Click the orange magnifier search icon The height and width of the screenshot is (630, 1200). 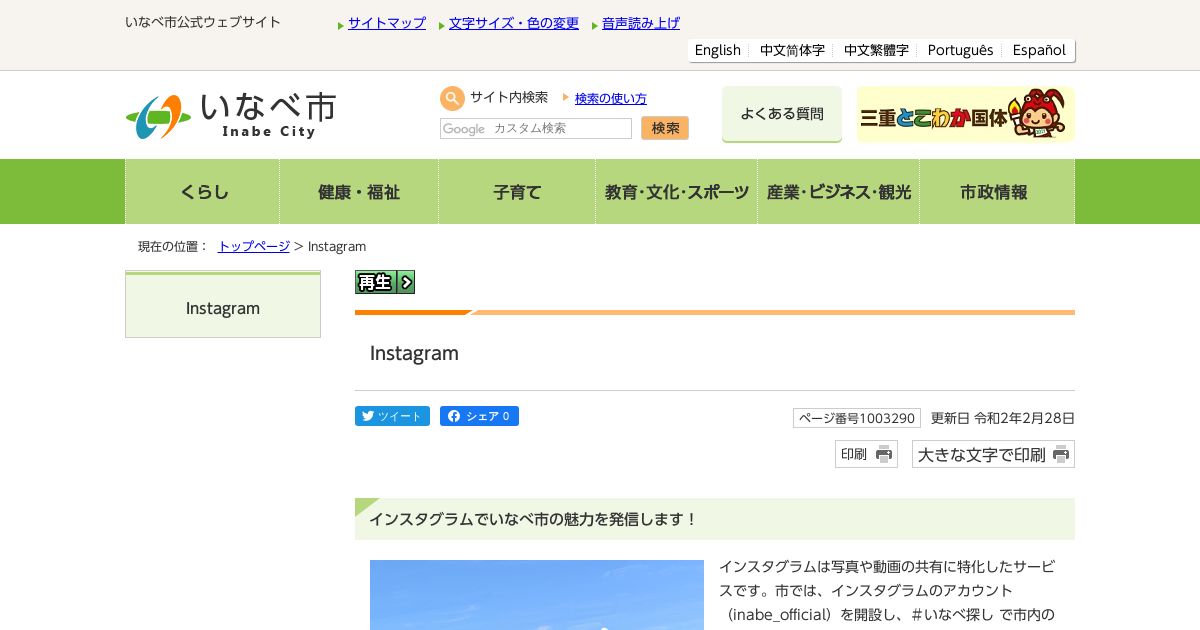point(452,98)
